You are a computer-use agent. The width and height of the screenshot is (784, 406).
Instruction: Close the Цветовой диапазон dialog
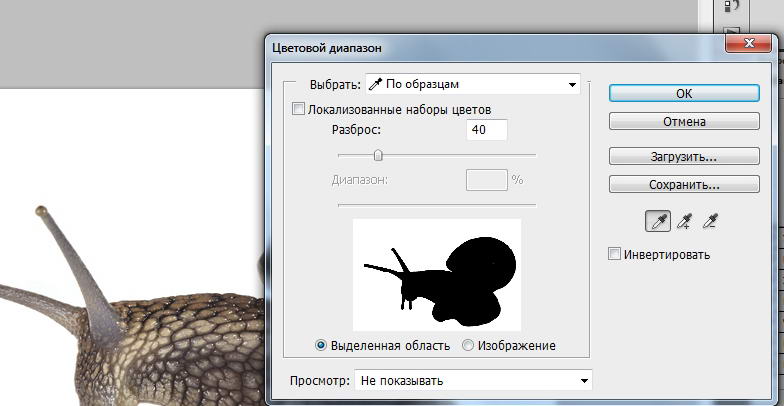pyautogui.click(x=751, y=43)
